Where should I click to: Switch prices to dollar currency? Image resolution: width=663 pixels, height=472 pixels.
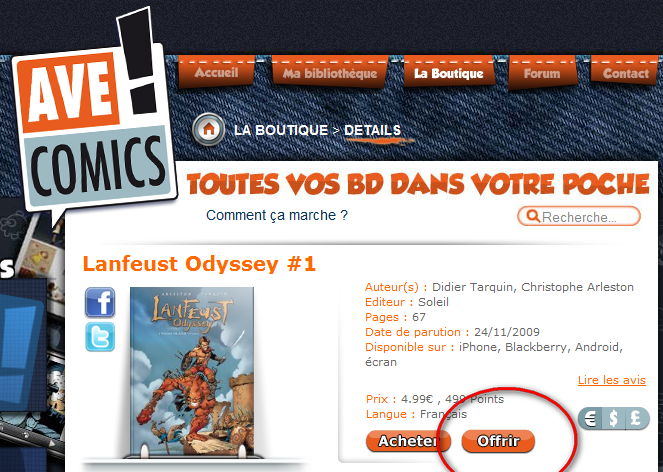(x=614, y=419)
